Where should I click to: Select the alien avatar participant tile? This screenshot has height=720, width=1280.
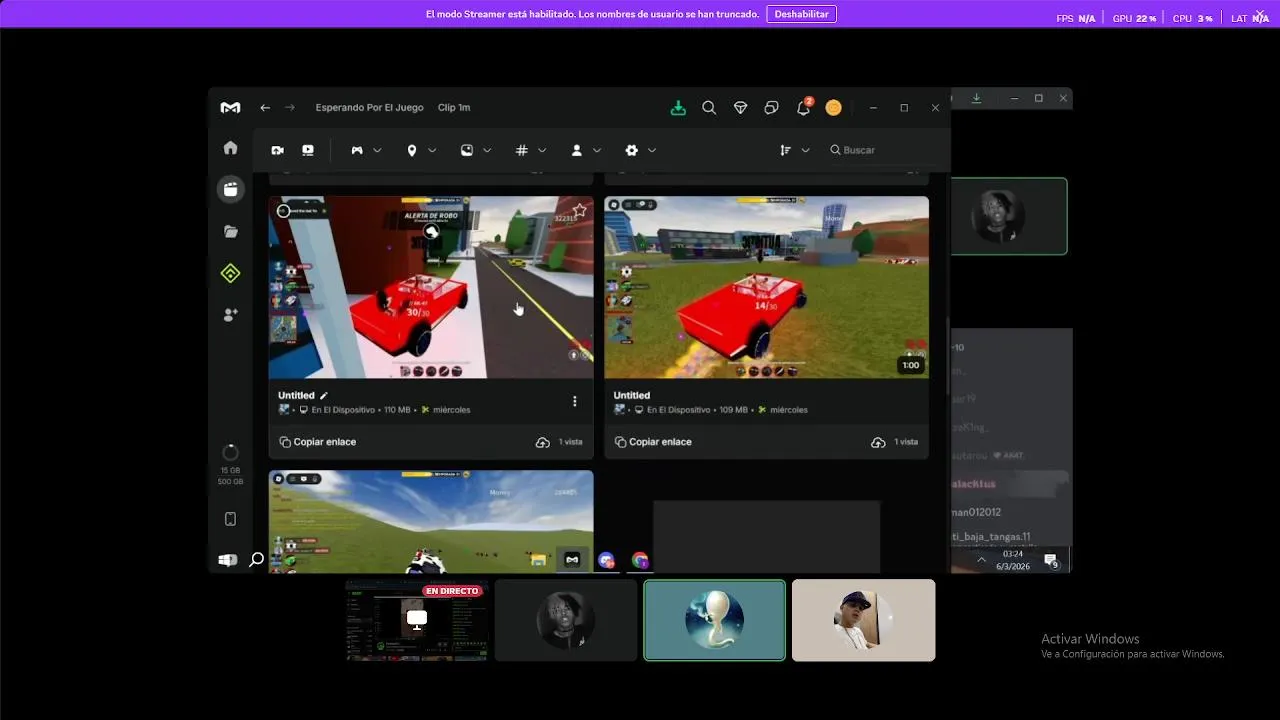click(x=714, y=620)
